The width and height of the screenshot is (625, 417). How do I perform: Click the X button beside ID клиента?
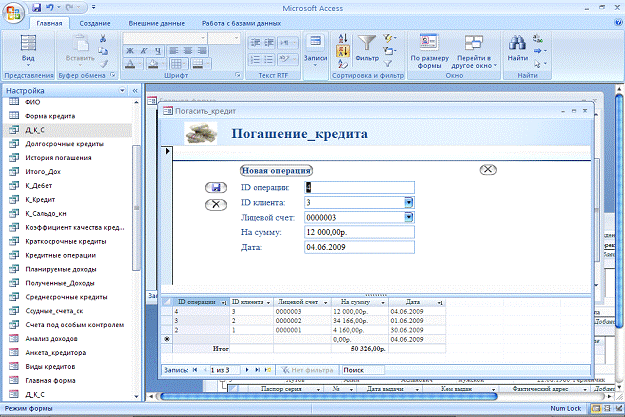[x=215, y=204]
